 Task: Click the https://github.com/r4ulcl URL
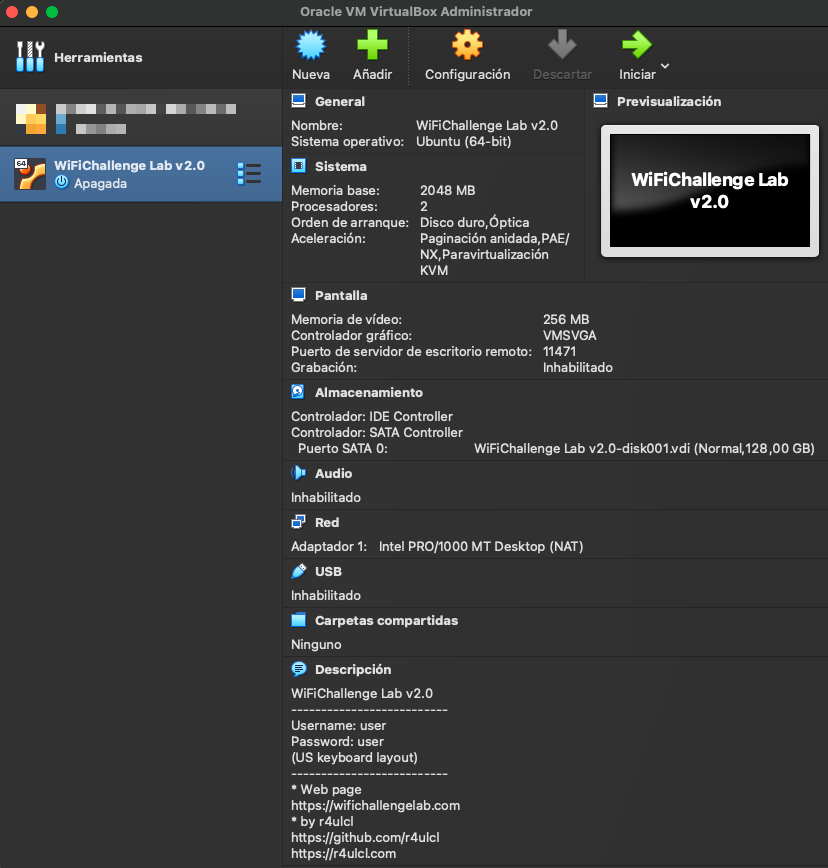coord(365,838)
